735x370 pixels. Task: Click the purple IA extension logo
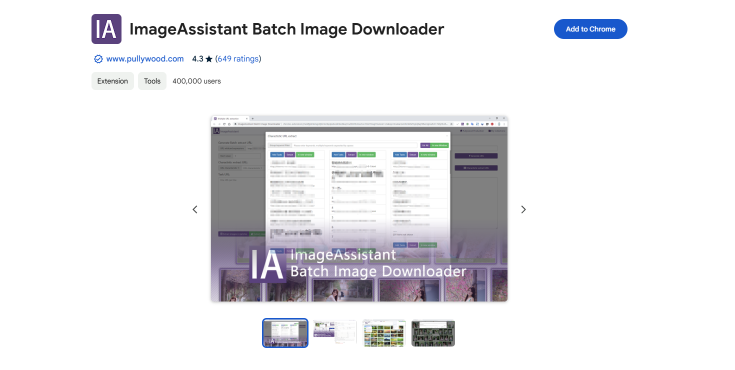coord(106,29)
